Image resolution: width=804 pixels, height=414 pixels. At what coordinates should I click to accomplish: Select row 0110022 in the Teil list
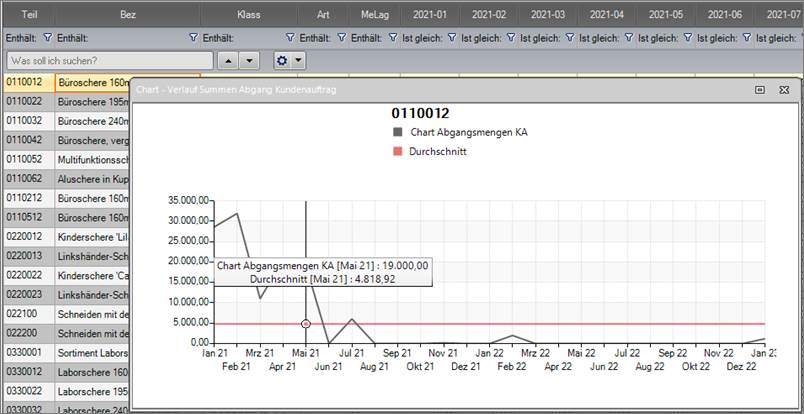24,101
